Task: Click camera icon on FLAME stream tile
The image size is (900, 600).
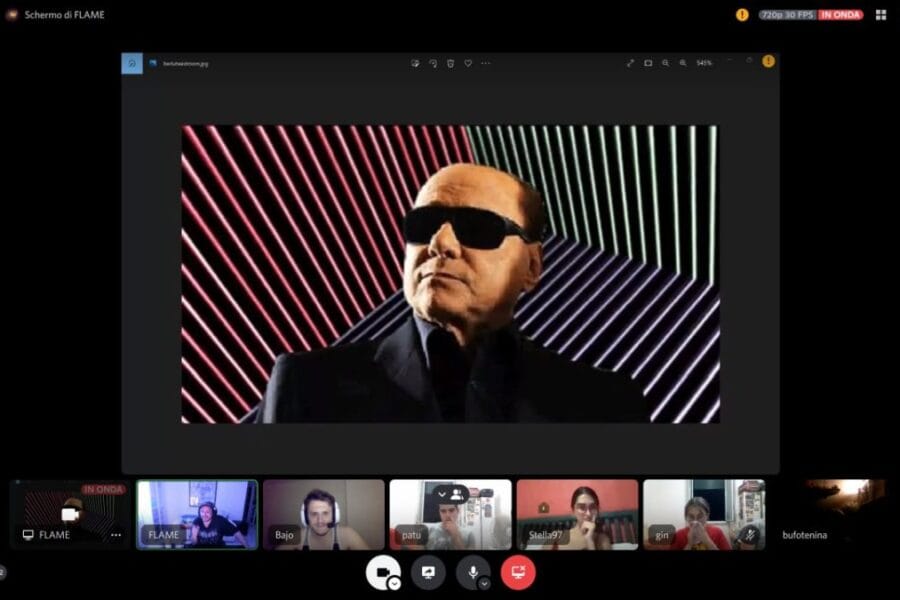Action: [70, 514]
